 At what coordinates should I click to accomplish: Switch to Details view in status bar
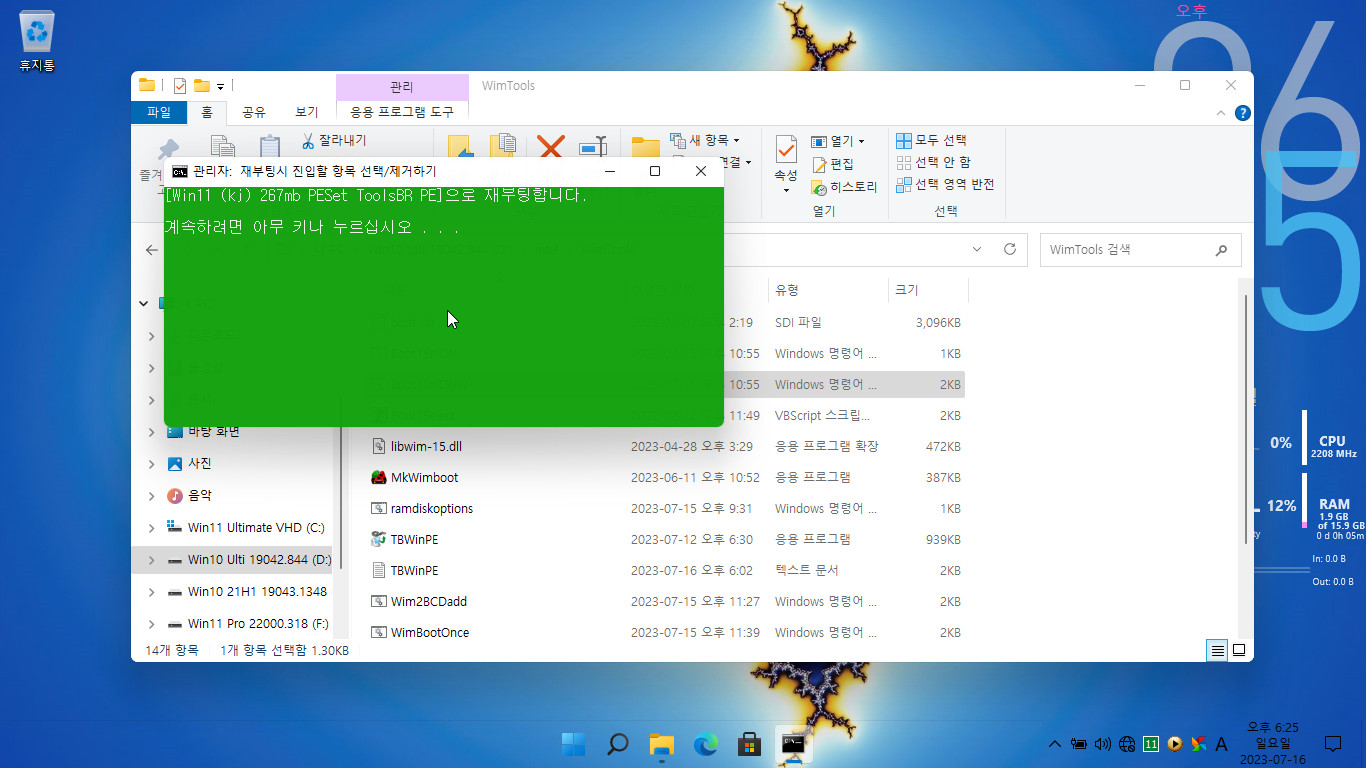[1217, 650]
